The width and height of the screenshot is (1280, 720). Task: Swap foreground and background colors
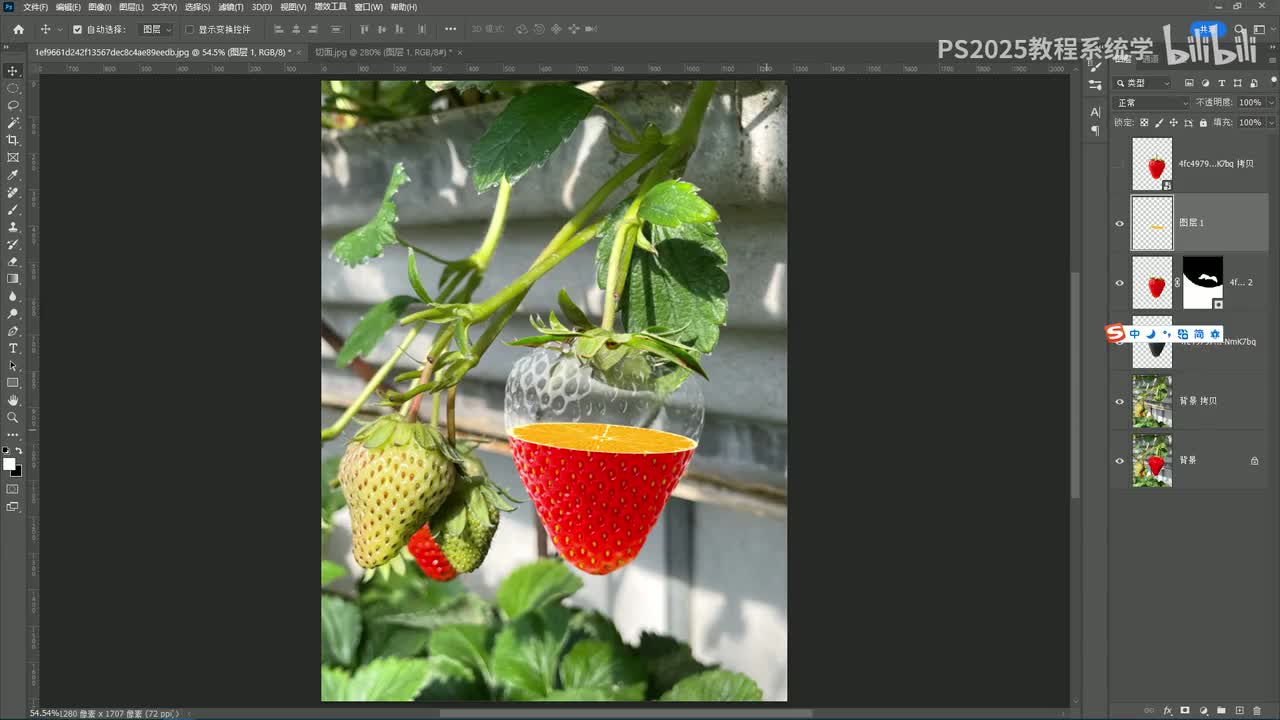coord(18,451)
